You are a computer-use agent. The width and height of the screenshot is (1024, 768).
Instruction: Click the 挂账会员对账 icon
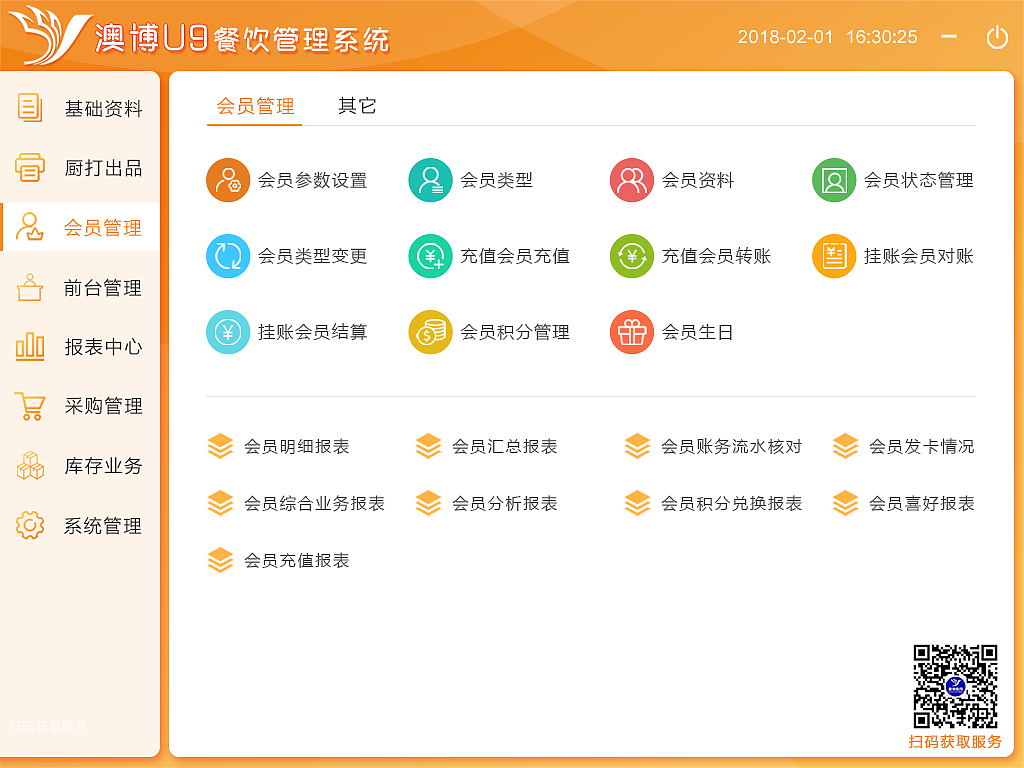point(833,256)
